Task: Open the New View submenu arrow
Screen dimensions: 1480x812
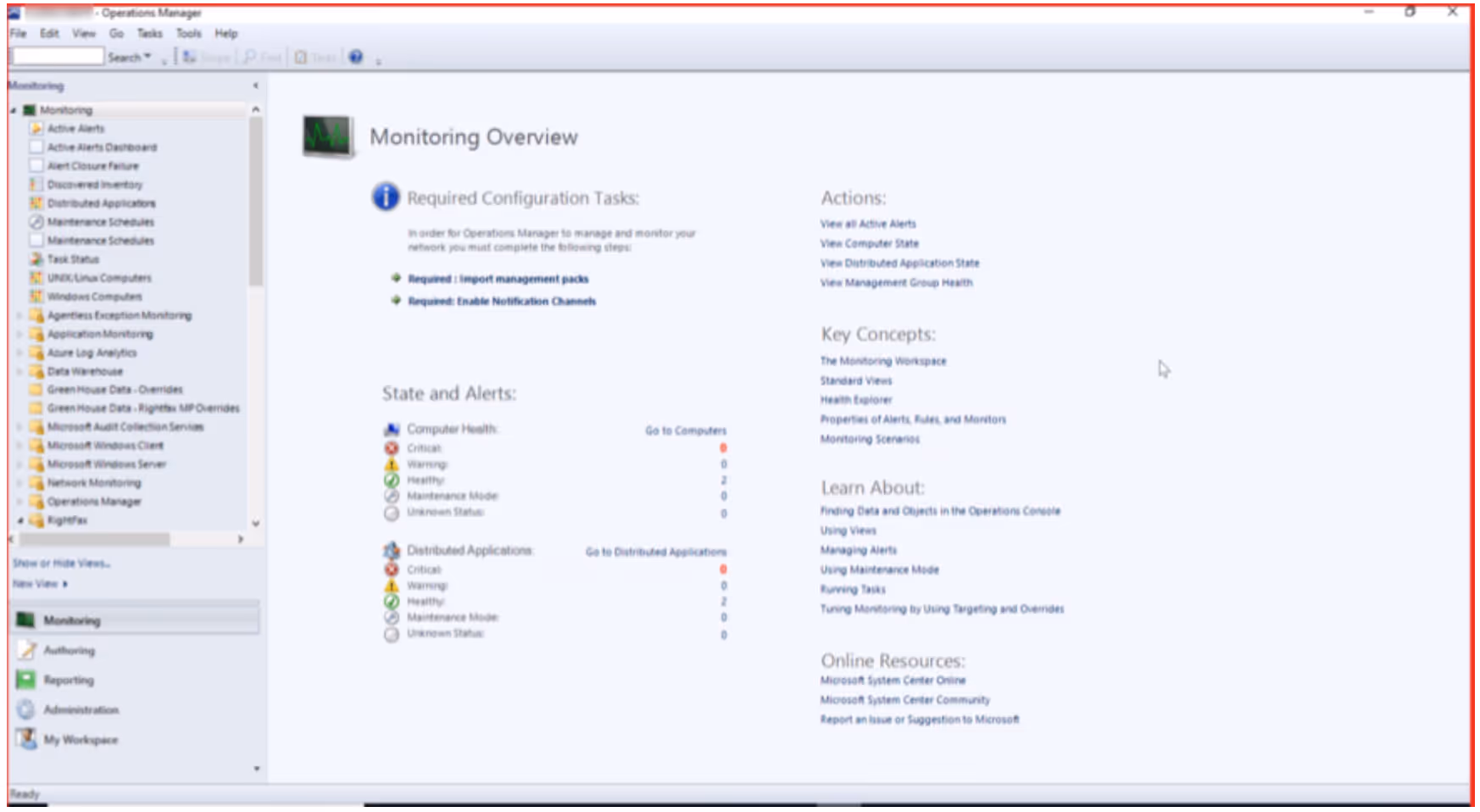Action: [x=65, y=584]
